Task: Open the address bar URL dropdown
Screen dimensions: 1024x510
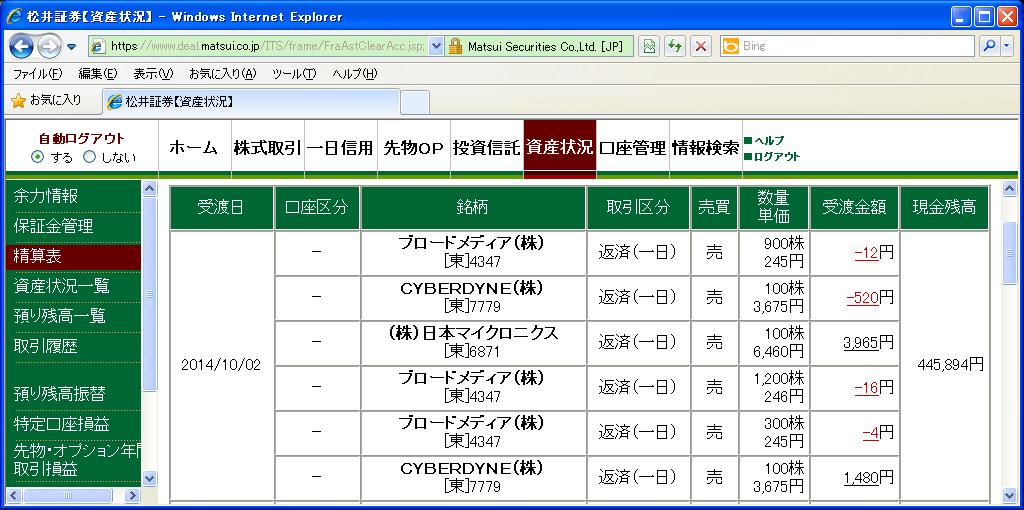Action: click(437, 46)
